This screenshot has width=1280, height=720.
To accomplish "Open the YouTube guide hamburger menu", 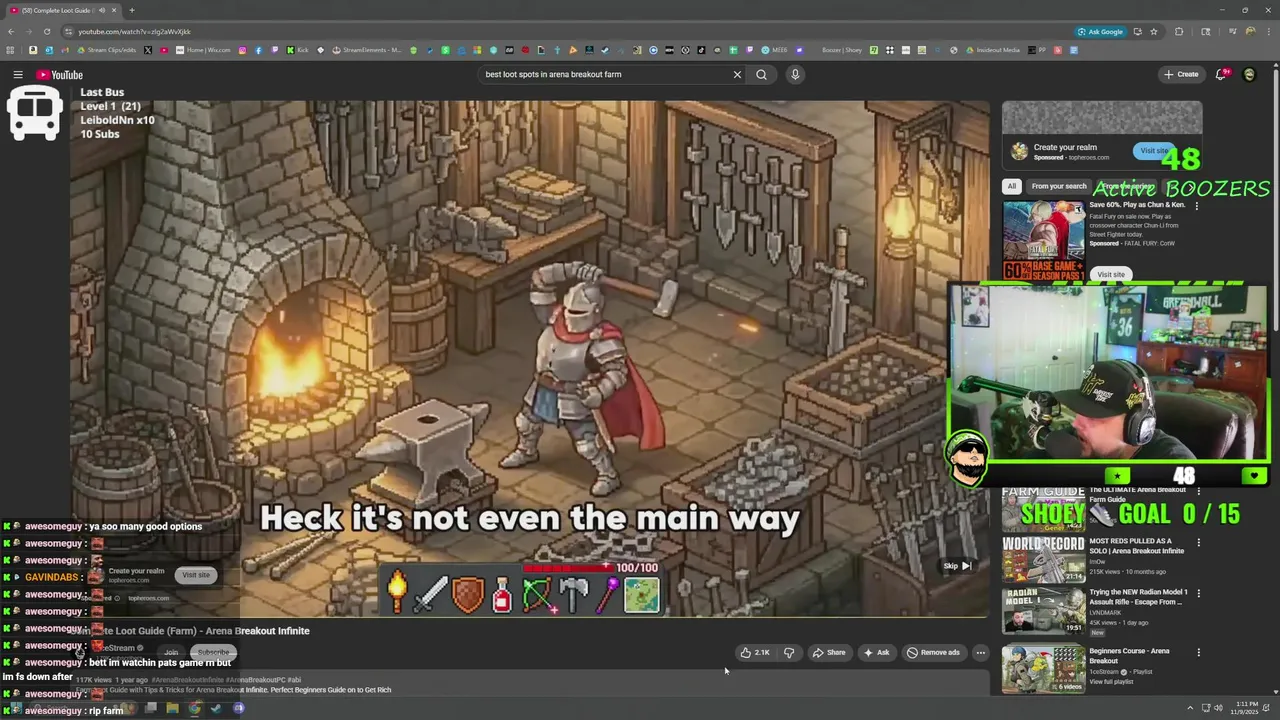I will (18, 75).
